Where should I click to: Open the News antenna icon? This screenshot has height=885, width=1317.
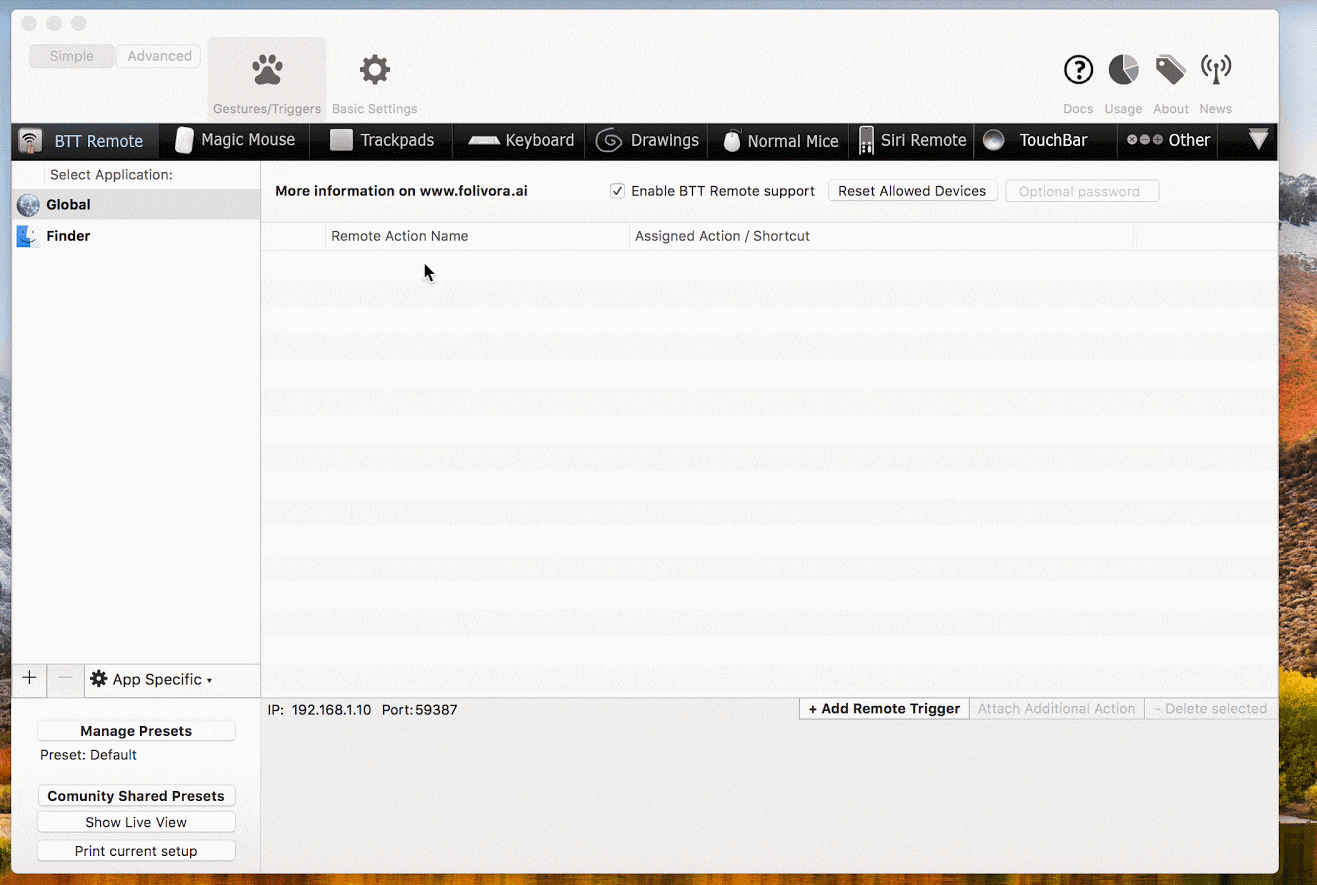pyautogui.click(x=1216, y=70)
